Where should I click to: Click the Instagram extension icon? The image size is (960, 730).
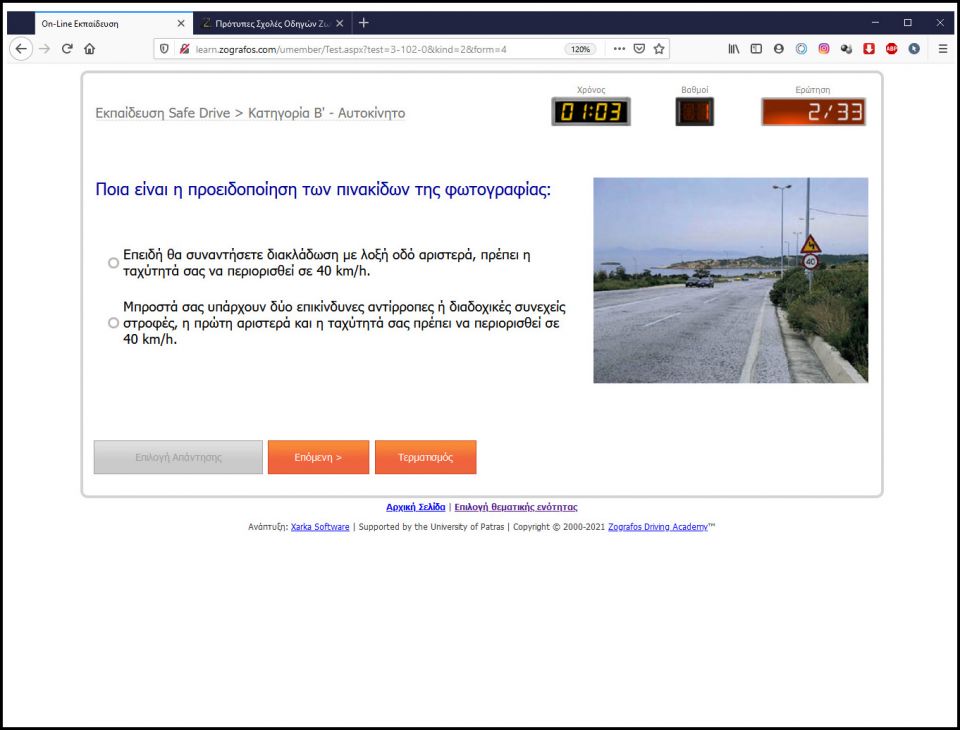[824, 49]
